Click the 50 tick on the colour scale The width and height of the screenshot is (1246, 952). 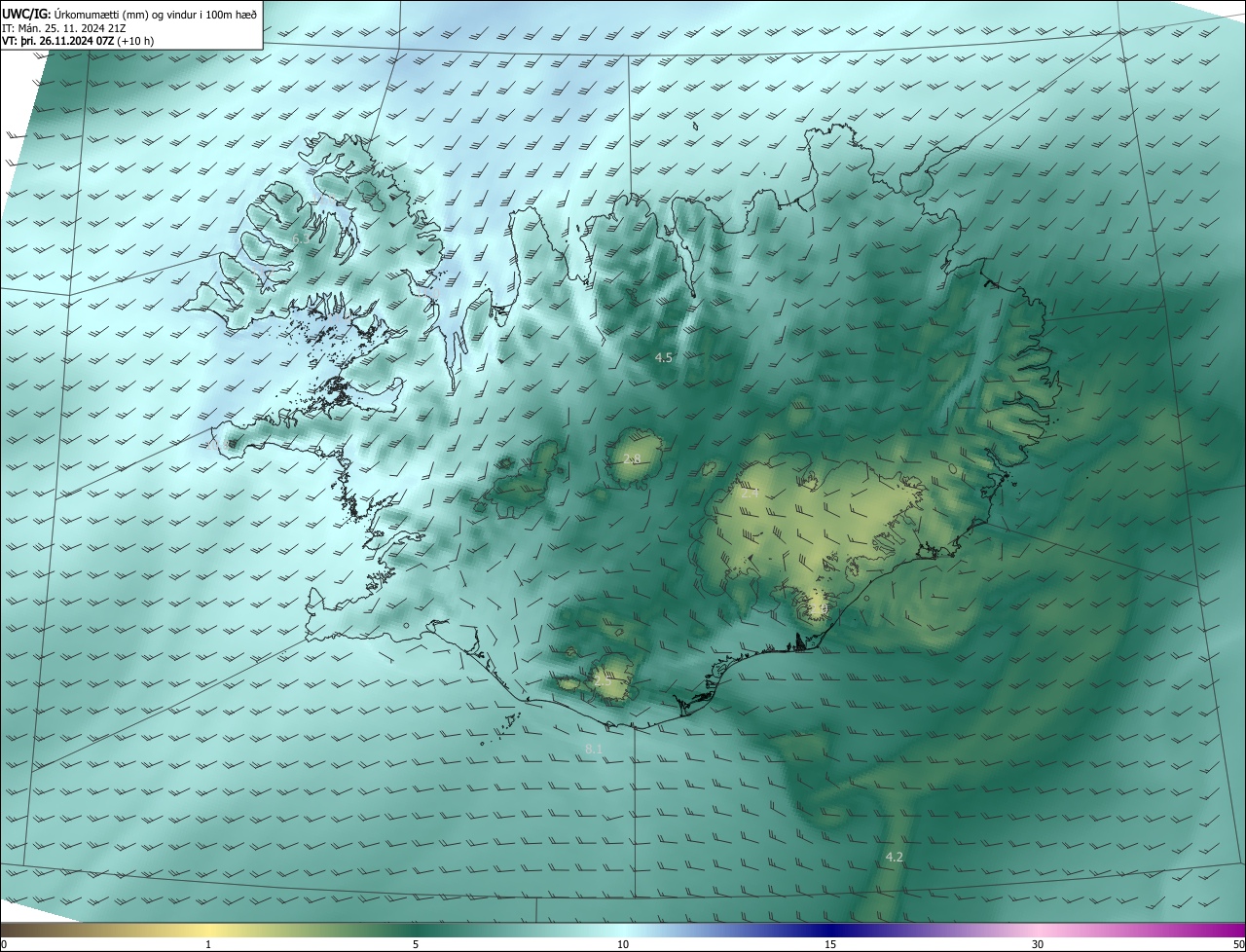(x=1238, y=944)
